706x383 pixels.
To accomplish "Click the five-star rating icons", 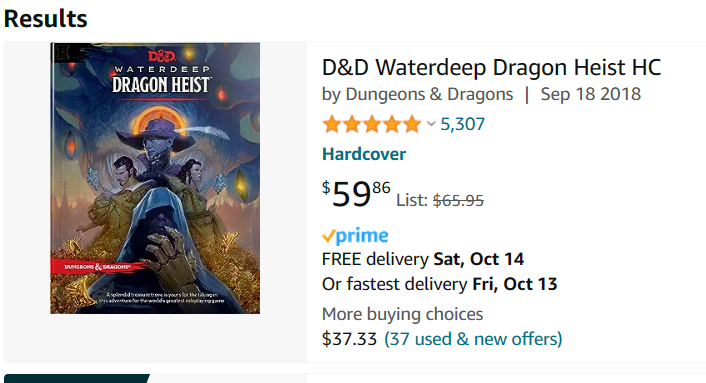I will 371,124.
